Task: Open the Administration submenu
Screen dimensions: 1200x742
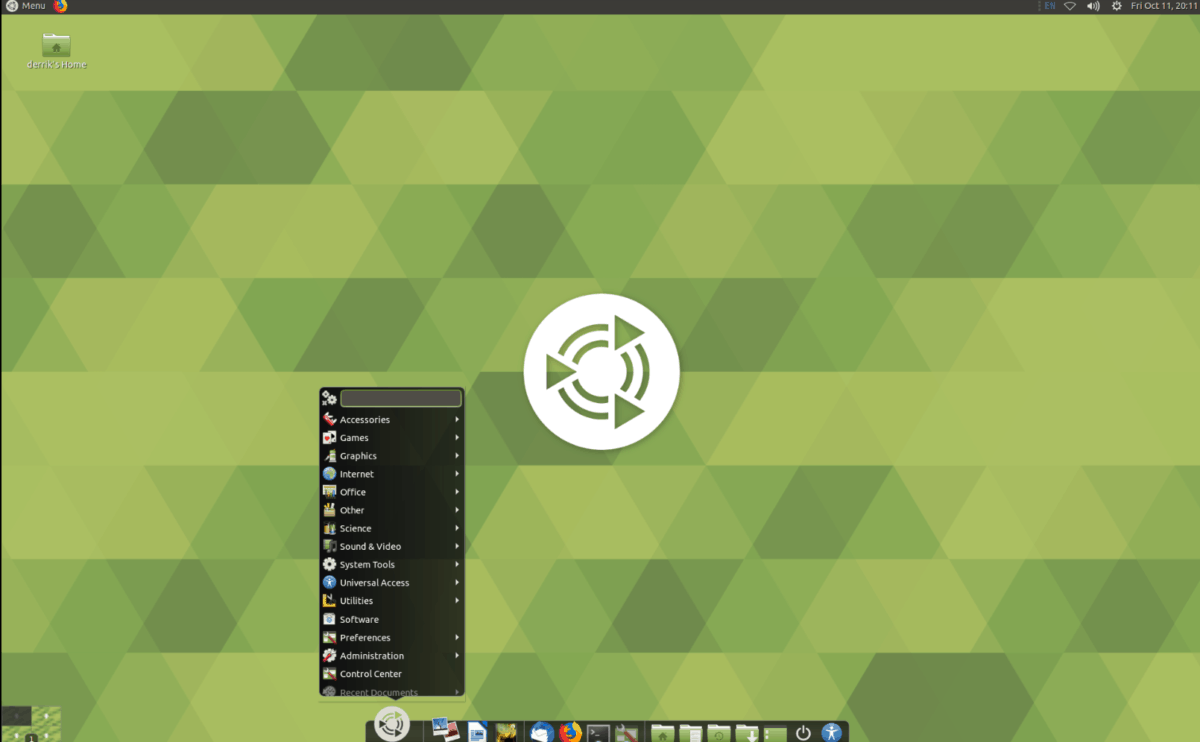Action: [x=392, y=656]
